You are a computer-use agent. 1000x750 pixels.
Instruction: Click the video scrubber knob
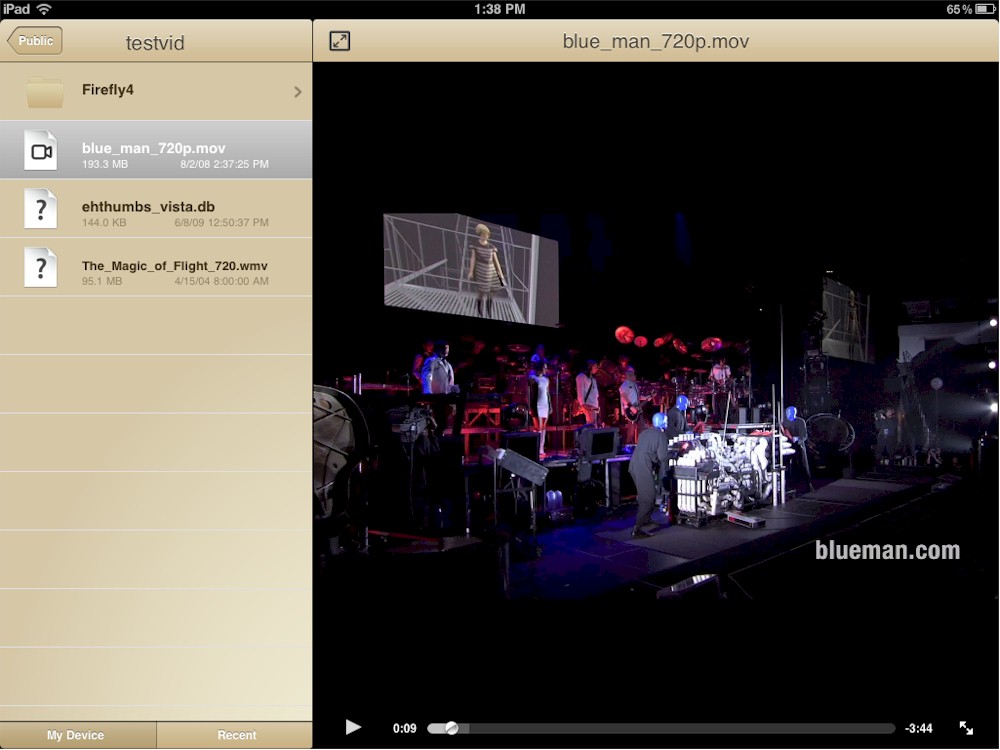click(x=452, y=728)
